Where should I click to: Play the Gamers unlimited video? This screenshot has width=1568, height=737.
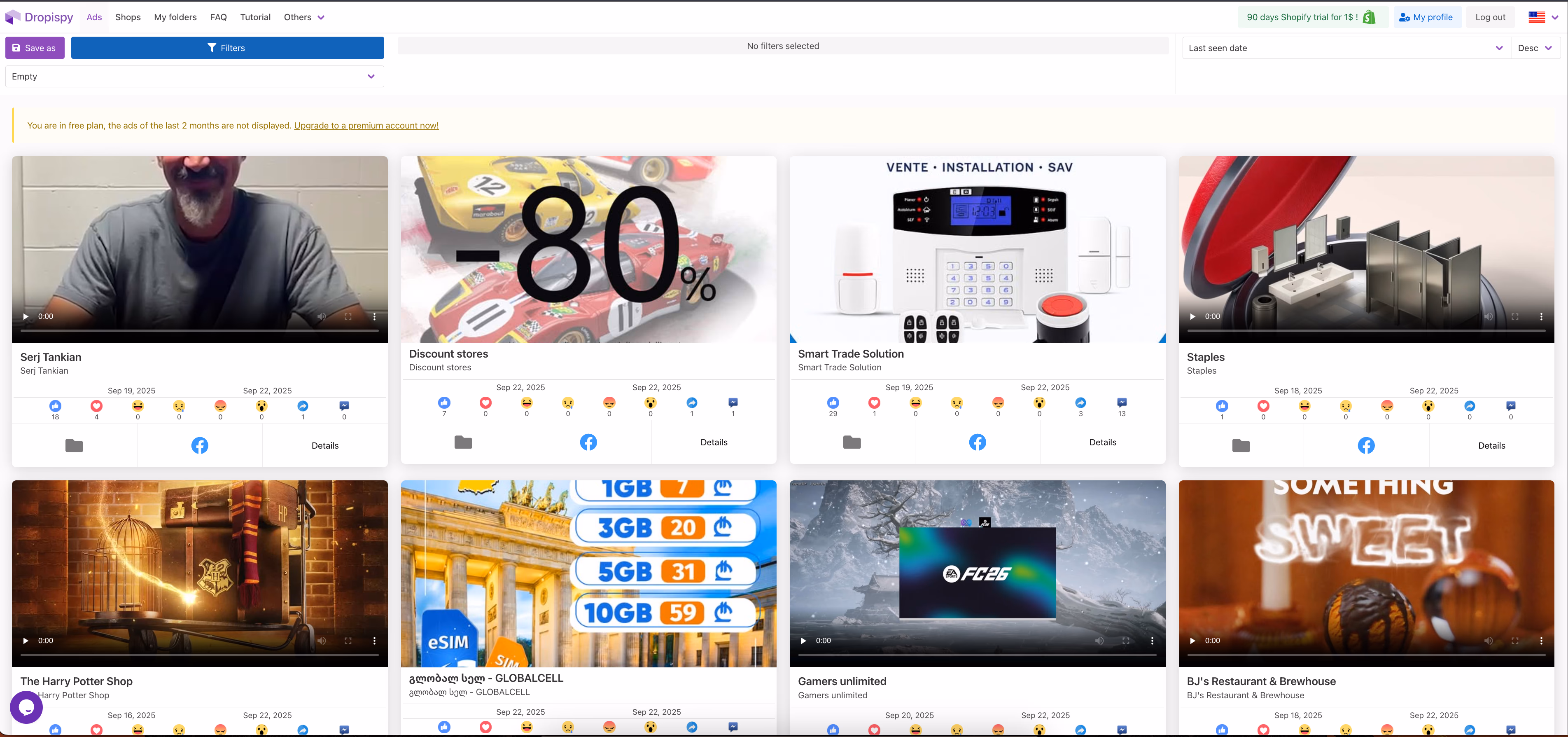coord(803,640)
